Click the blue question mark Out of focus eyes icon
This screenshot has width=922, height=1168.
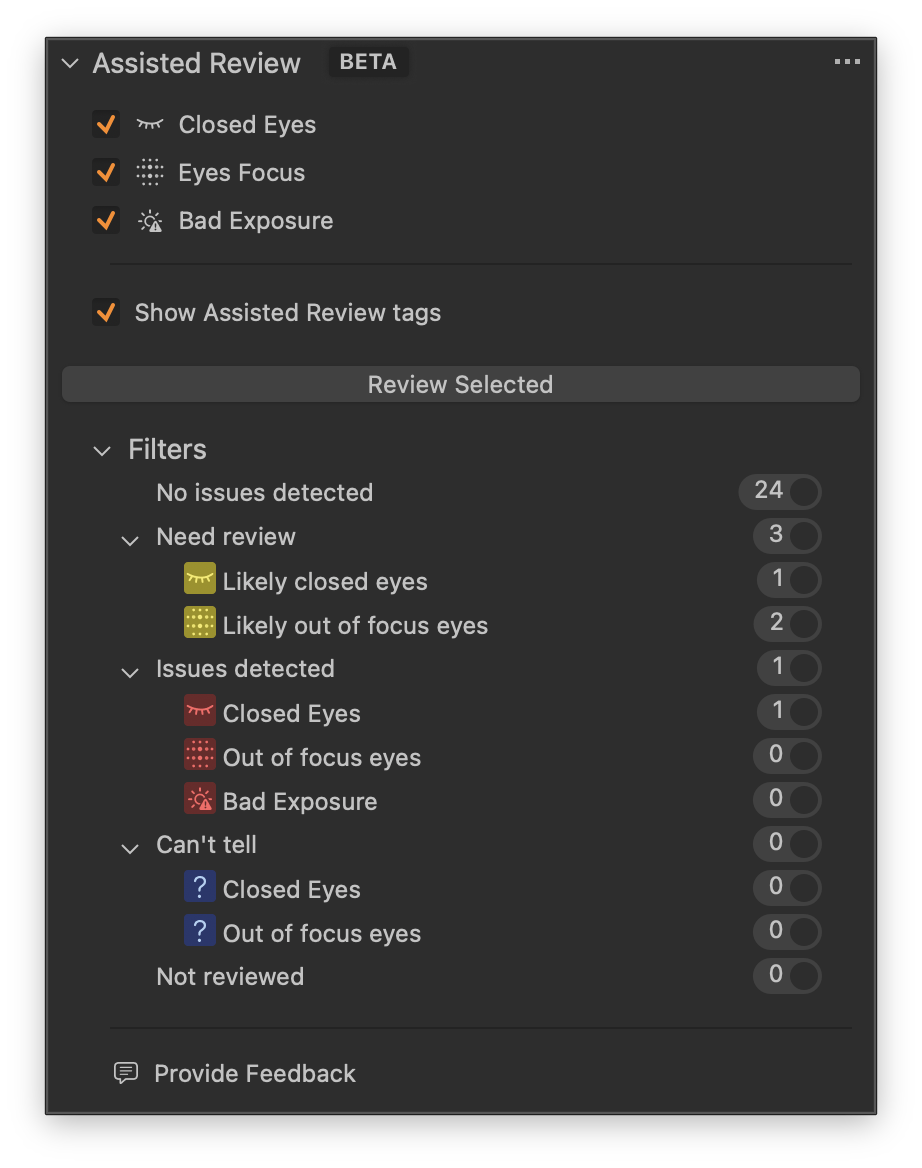click(x=200, y=930)
